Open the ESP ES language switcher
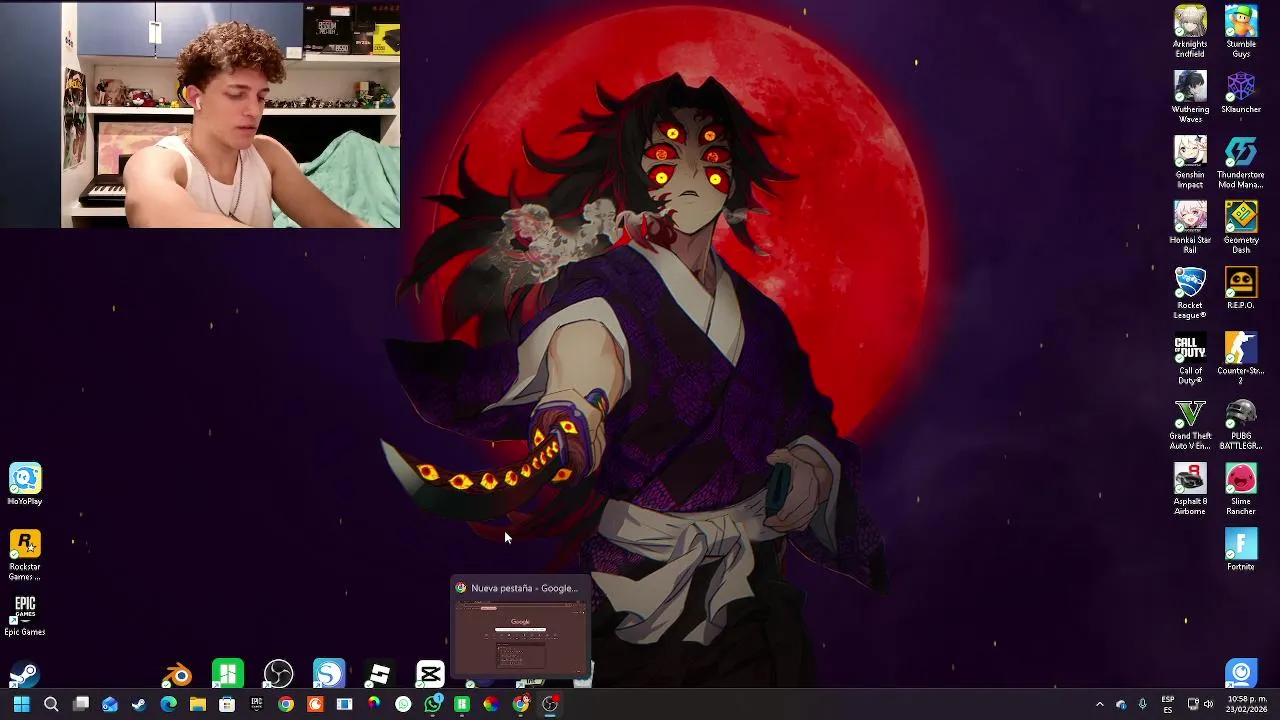 click(x=1168, y=704)
